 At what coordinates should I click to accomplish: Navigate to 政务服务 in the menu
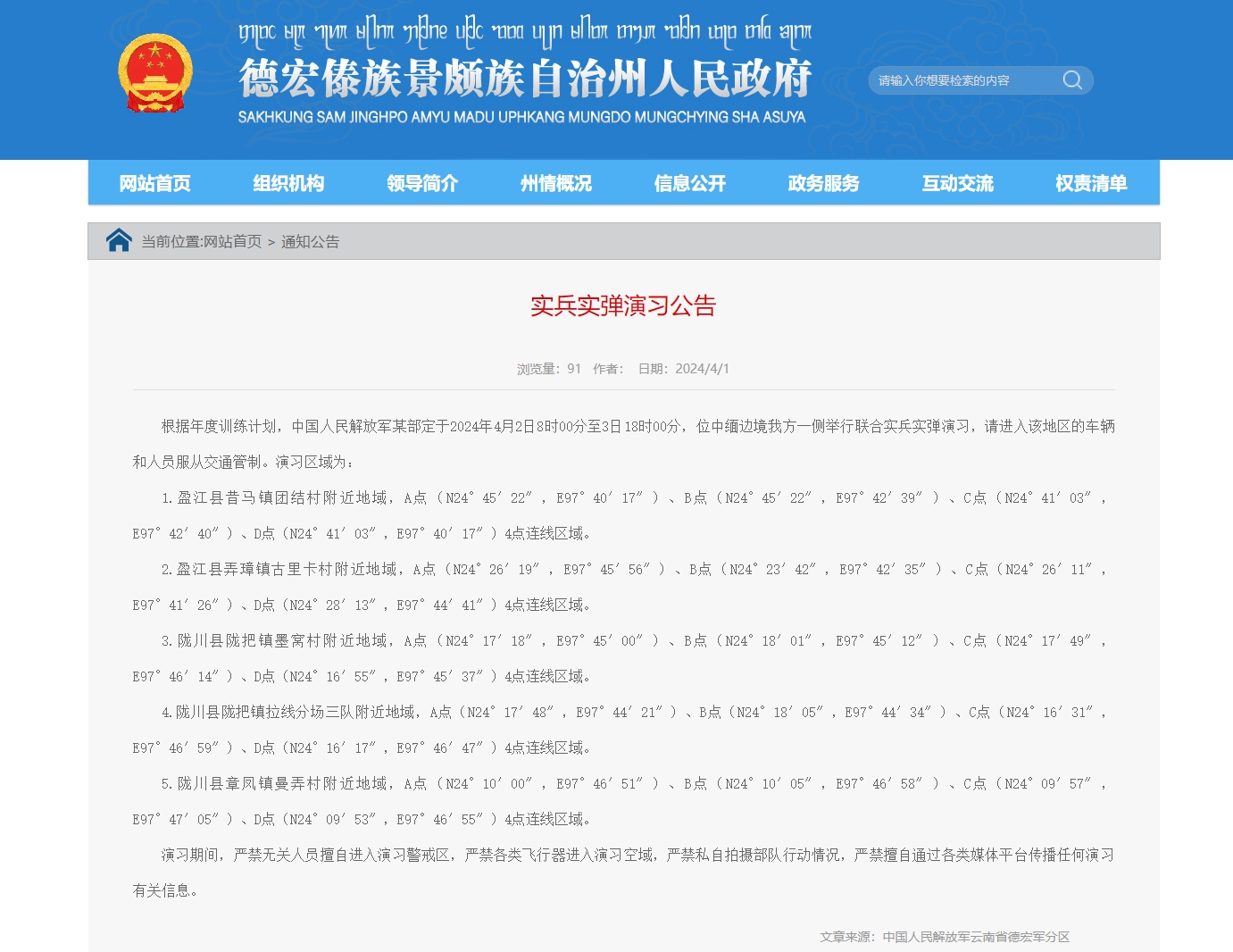point(824,183)
